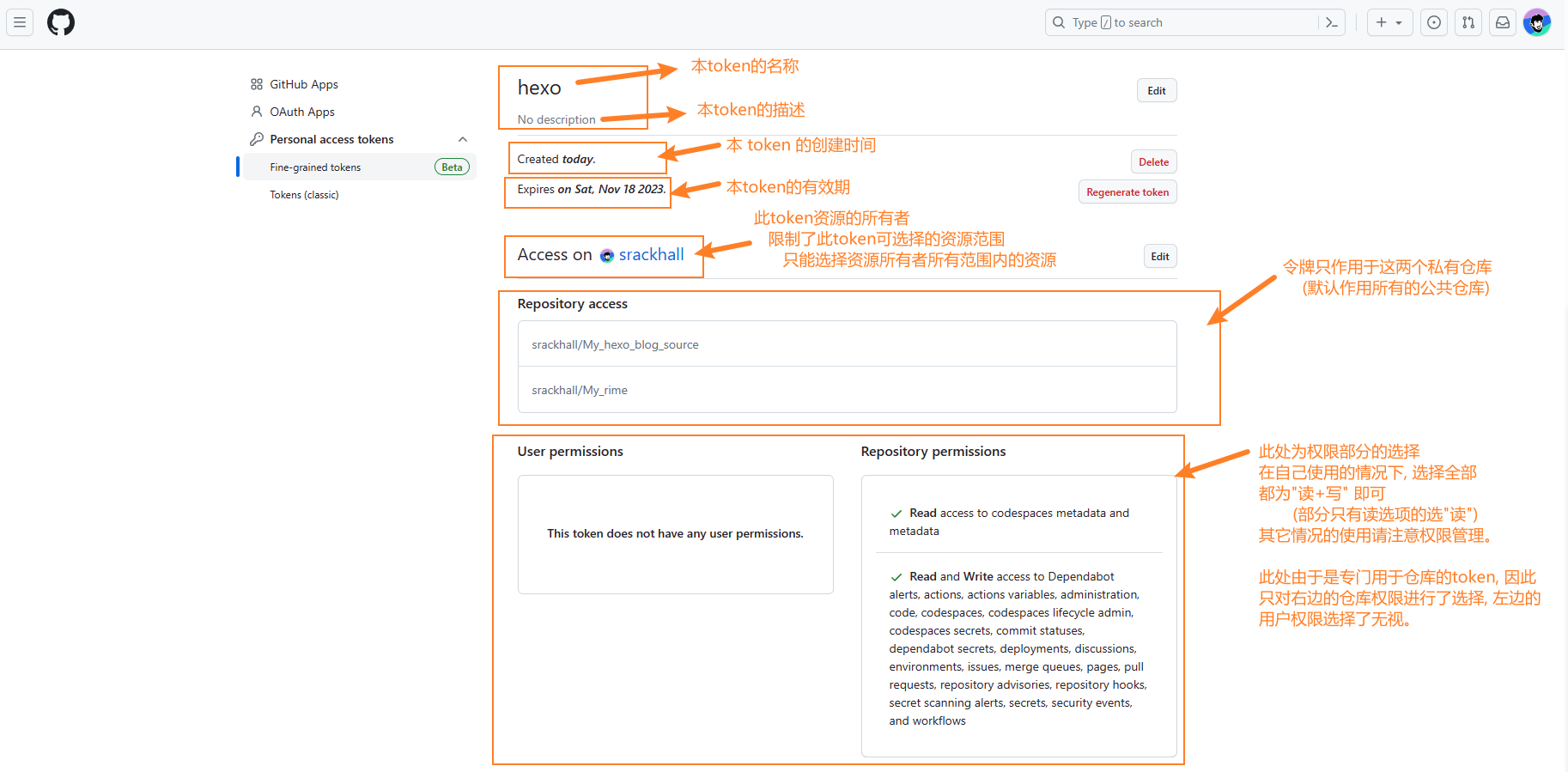1568x772 pixels.
Task: Open the notifications inbox icon
Action: (1502, 22)
